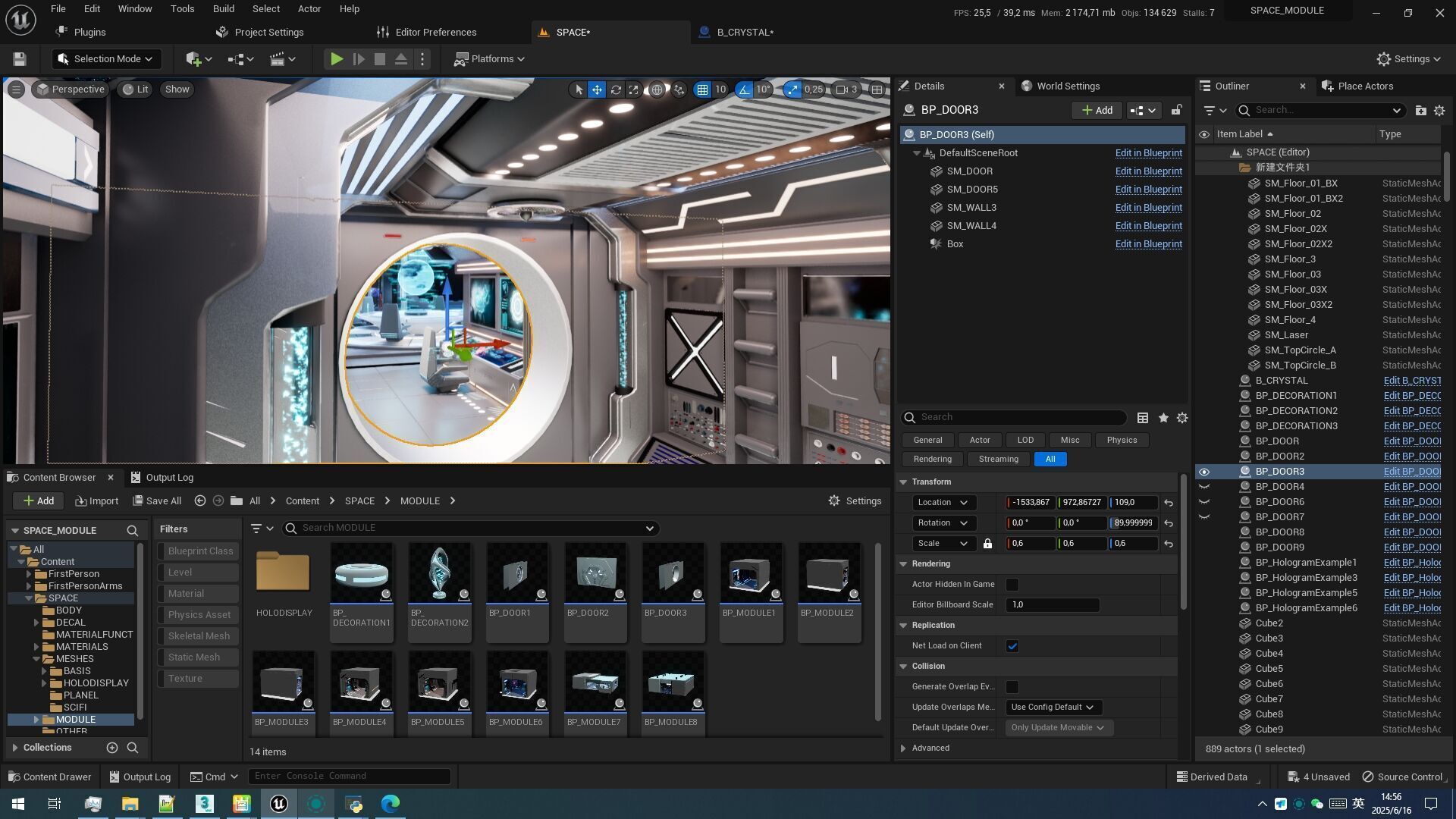Open the Build menu

click(x=223, y=9)
